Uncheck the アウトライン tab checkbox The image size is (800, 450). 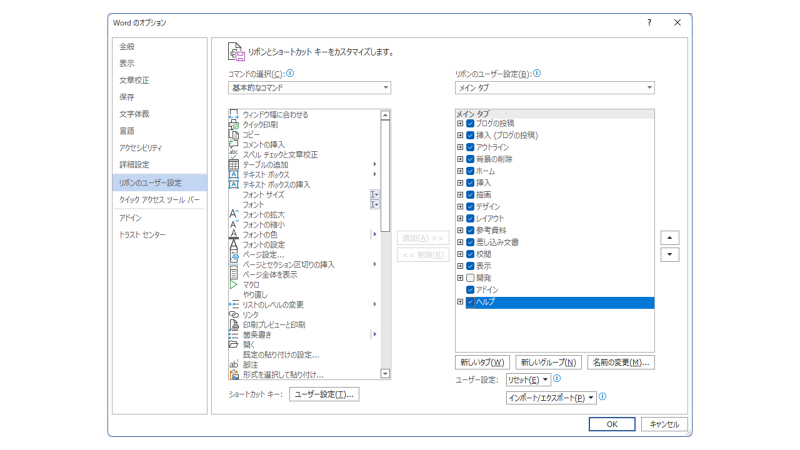[470, 147]
